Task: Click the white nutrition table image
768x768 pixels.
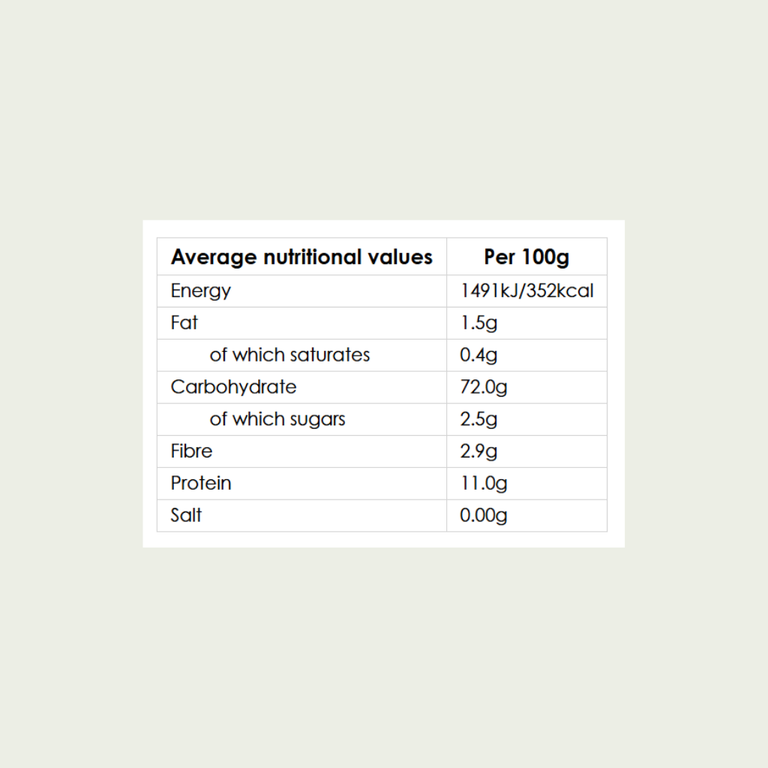Action: coord(384,384)
